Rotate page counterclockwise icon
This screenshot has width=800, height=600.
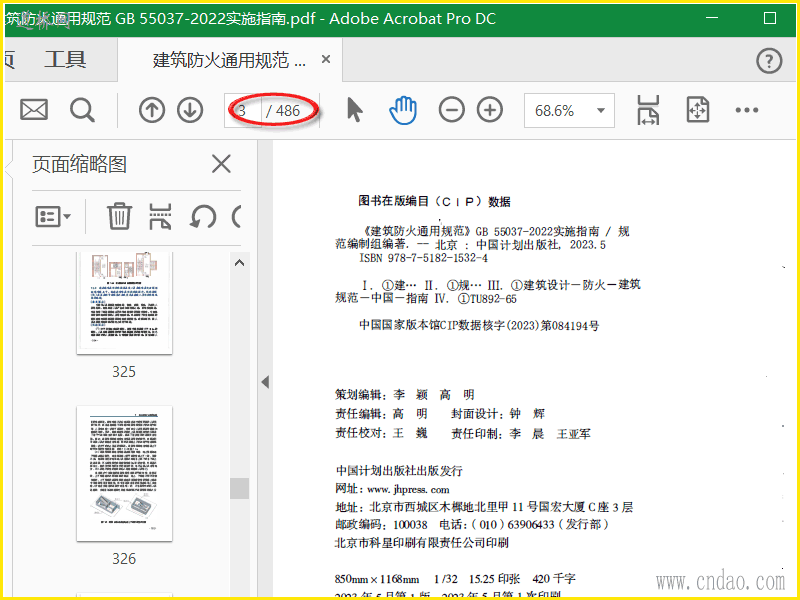[203, 217]
